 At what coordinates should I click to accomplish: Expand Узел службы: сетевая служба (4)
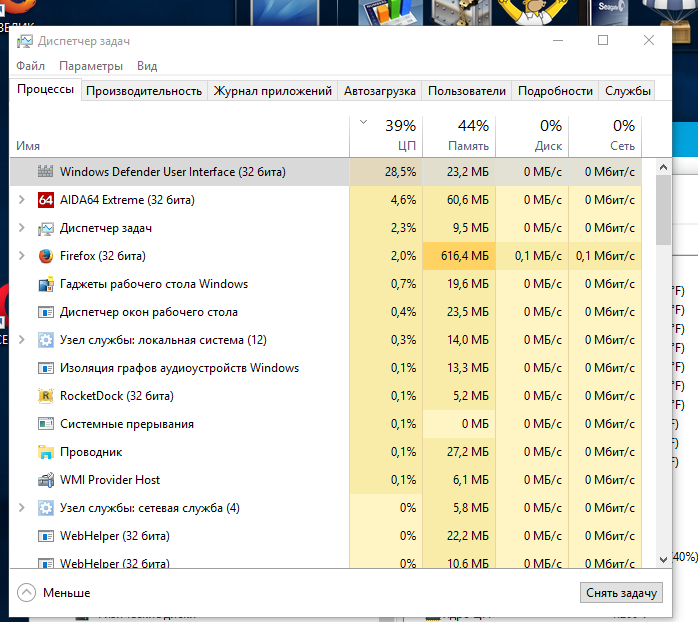[21, 508]
